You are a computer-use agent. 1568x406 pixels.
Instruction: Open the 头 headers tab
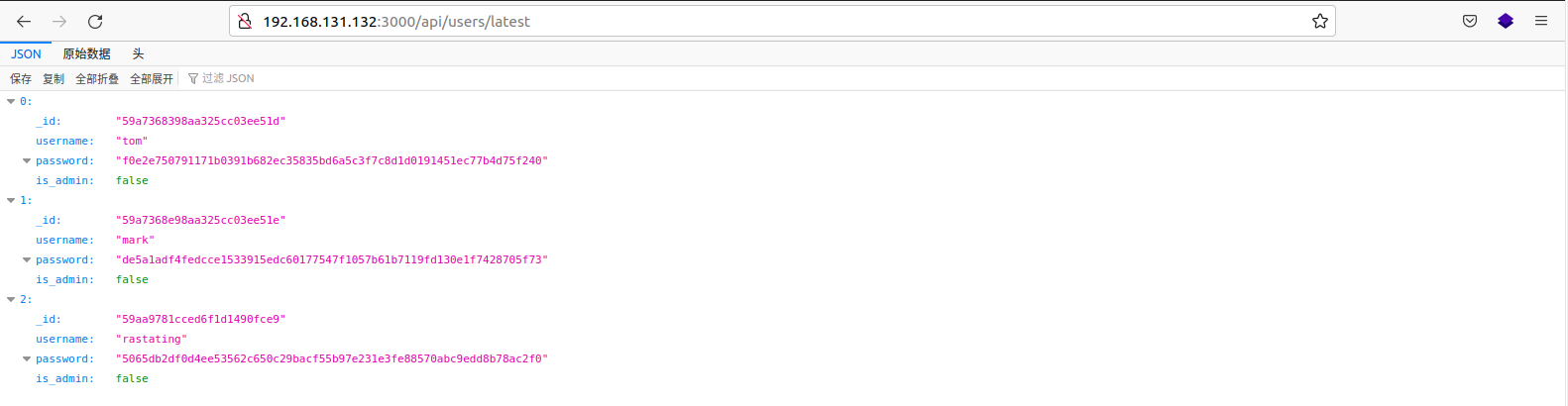(x=138, y=53)
